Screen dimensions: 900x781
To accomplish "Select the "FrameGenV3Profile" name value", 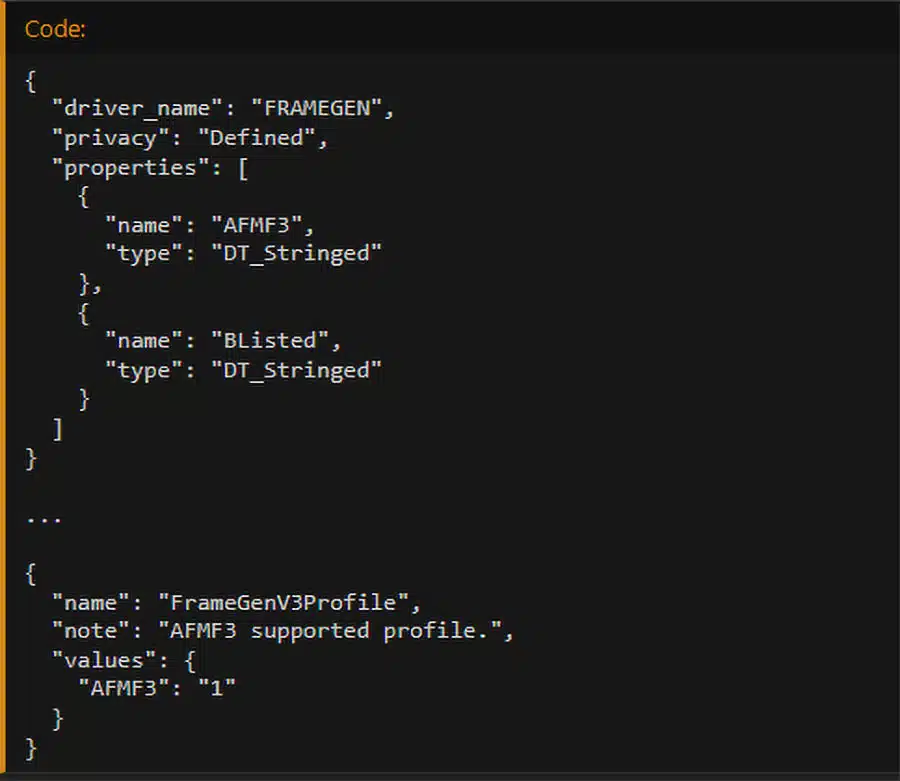I will 284,603.
